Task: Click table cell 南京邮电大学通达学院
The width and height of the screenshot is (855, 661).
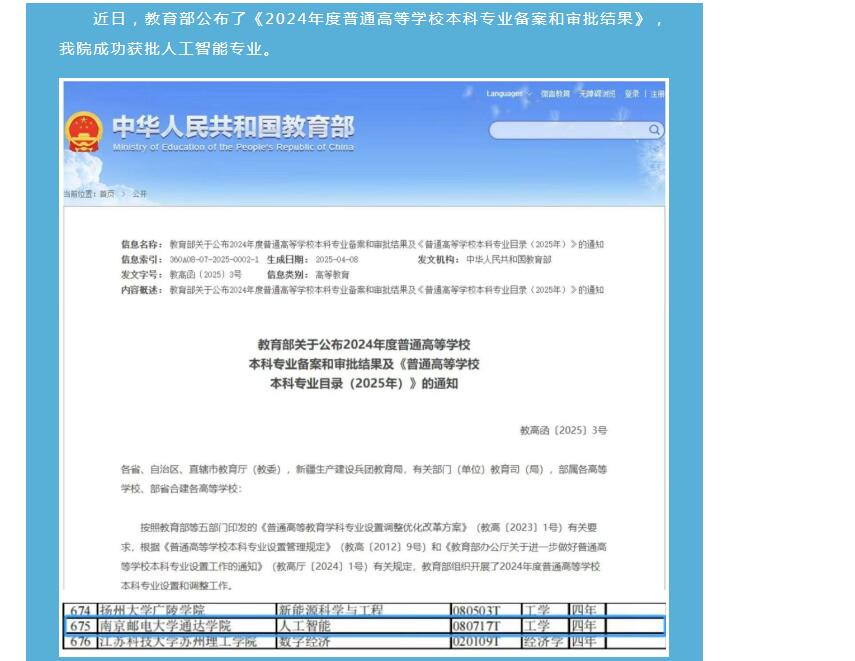Action: tap(165, 626)
